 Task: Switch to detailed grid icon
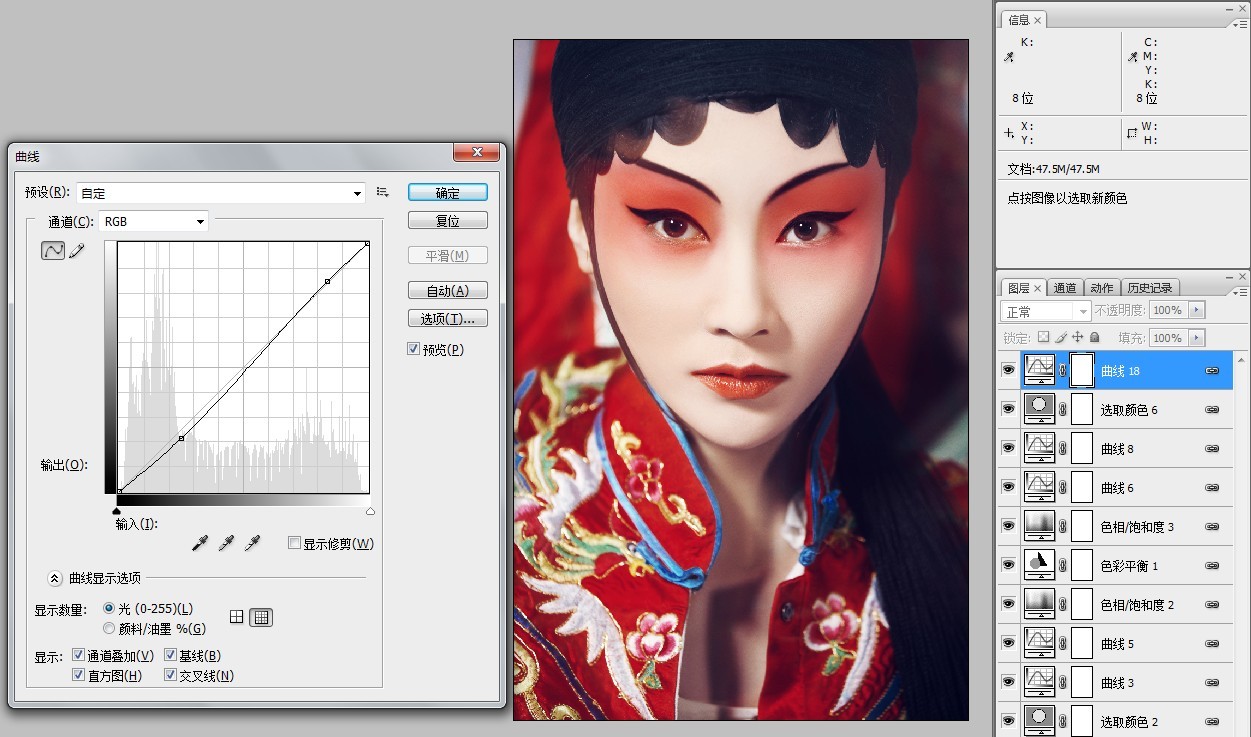[261, 618]
